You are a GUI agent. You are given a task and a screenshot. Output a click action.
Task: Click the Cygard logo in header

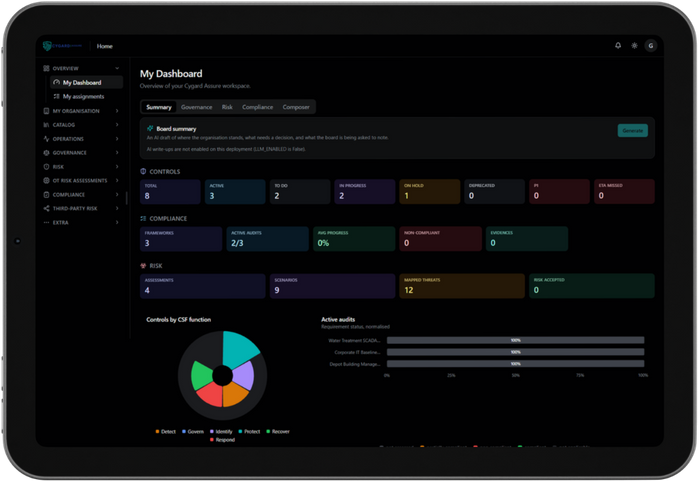tap(62, 46)
